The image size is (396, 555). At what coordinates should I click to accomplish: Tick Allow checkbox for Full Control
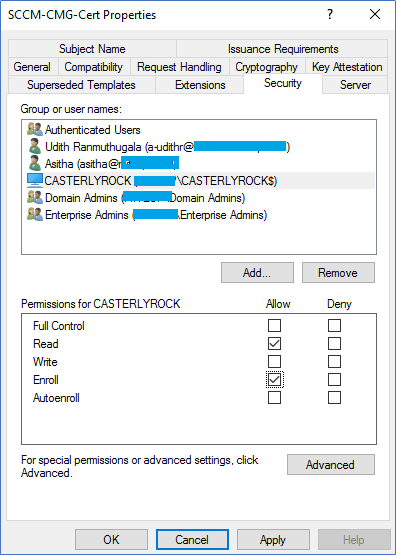tap(274, 326)
